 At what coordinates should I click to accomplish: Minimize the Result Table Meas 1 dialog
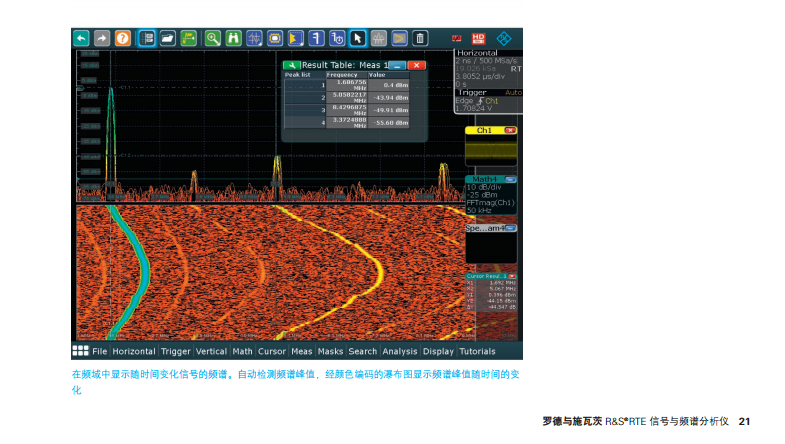coord(398,66)
